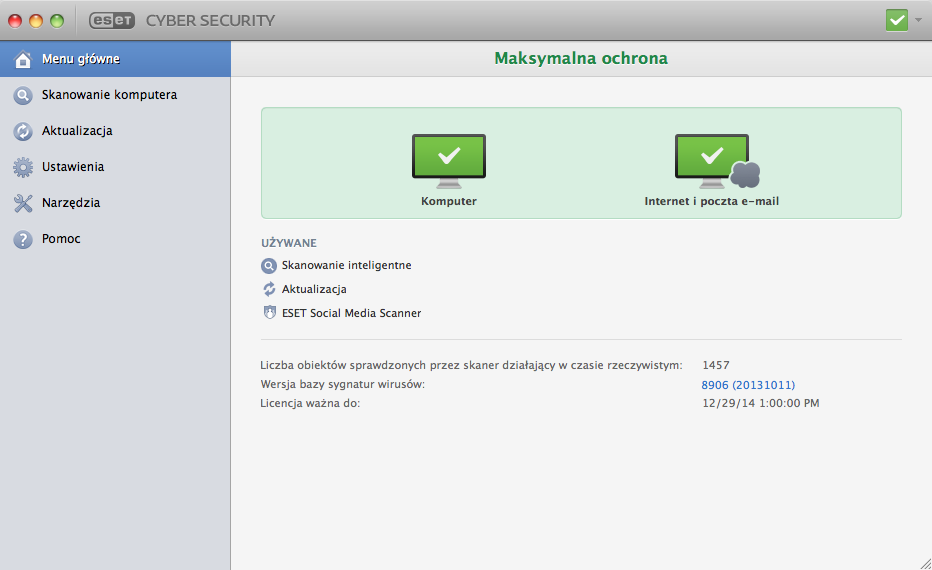Click the home icon beside Menu główne
Viewport: 932px width, 570px height.
click(x=23, y=59)
